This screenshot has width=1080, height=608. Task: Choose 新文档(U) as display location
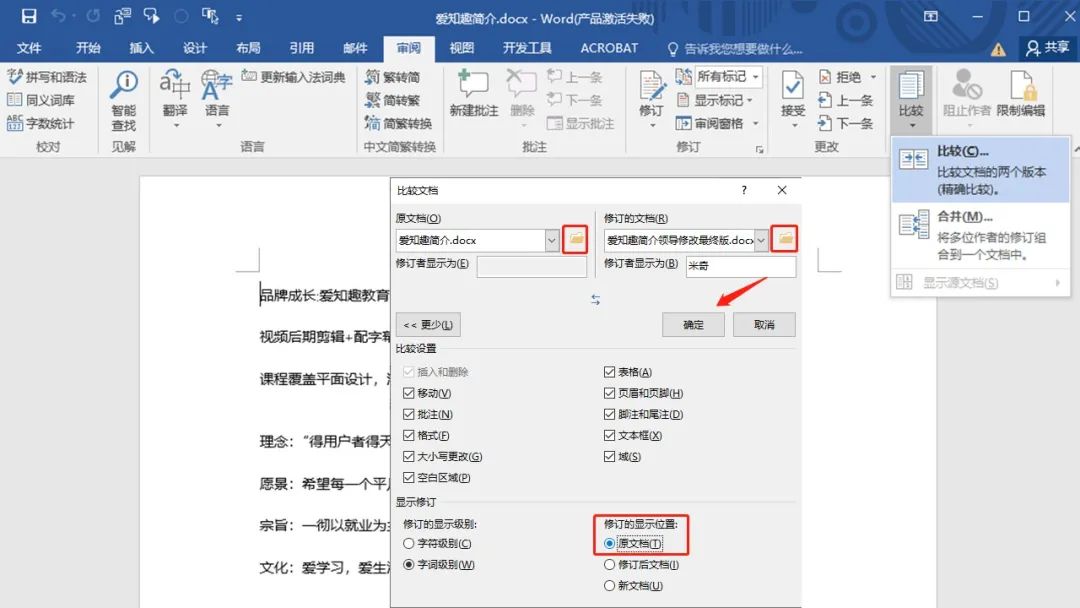coord(609,586)
